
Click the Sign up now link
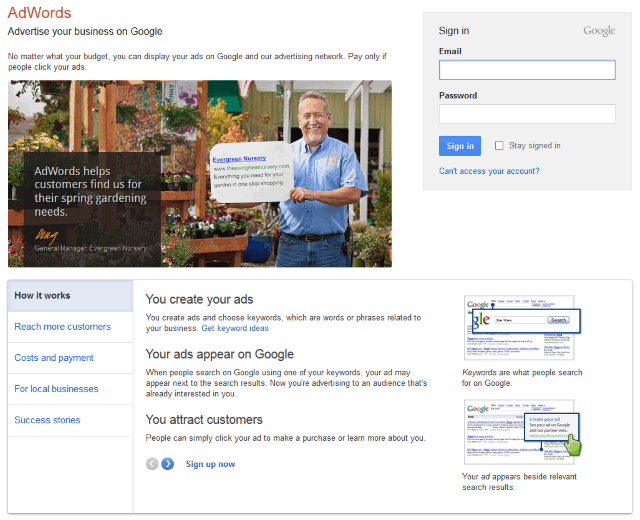210,464
